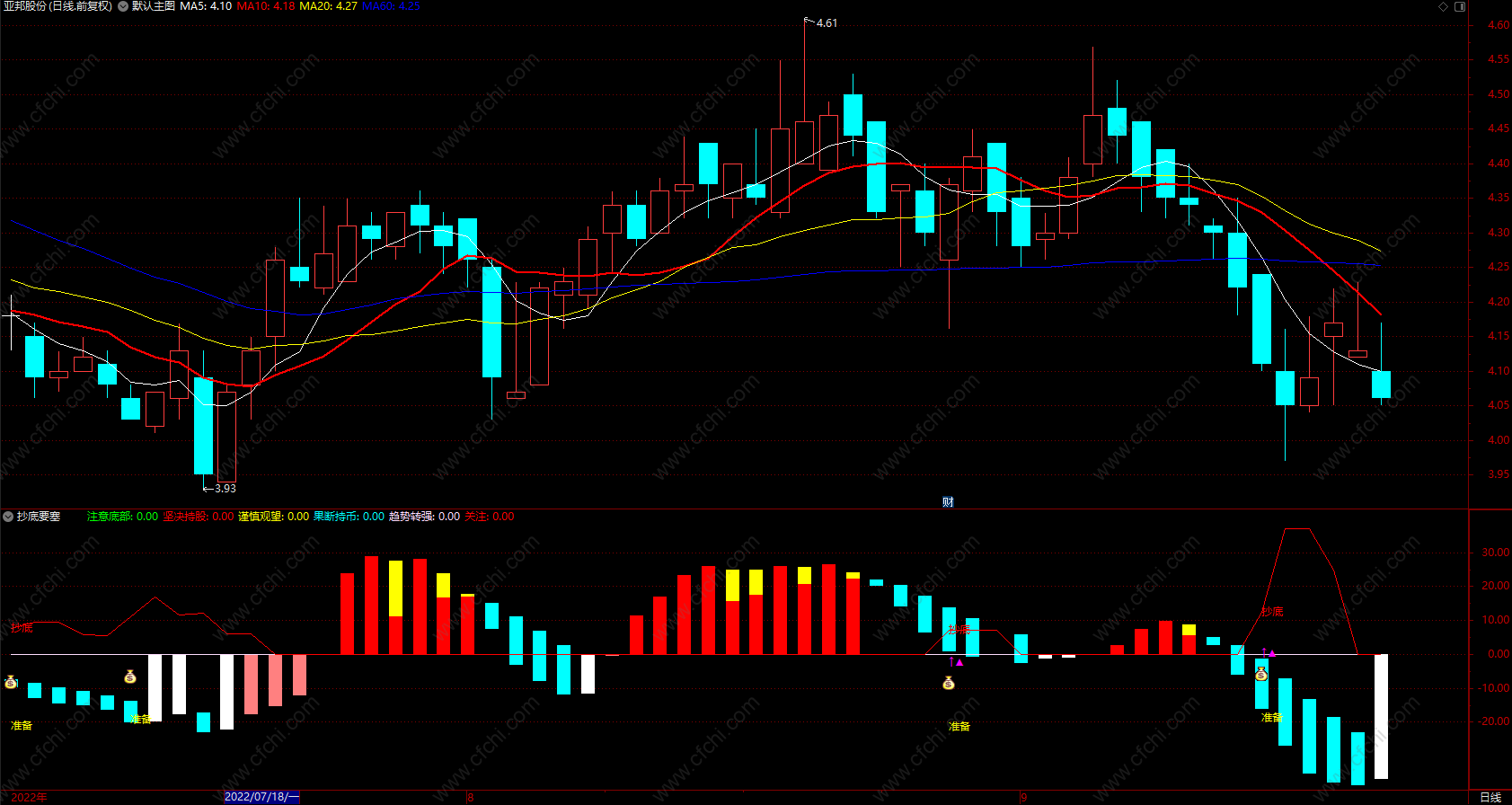Viewport: 1512px width, 805px height.
Task: Select the 日线 period button at bottom right
Action: (1490, 797)
